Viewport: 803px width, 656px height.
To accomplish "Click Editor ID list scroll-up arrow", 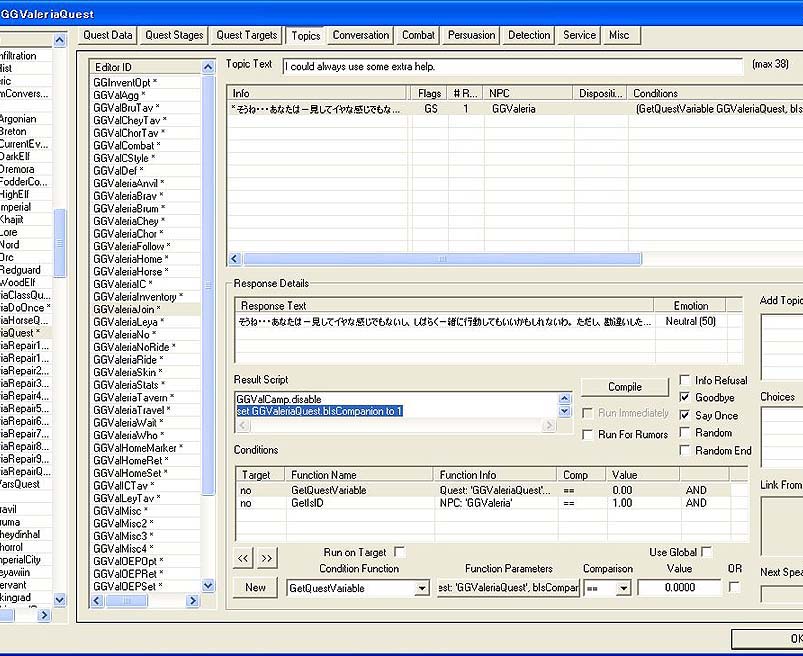I will pos(208,67).
